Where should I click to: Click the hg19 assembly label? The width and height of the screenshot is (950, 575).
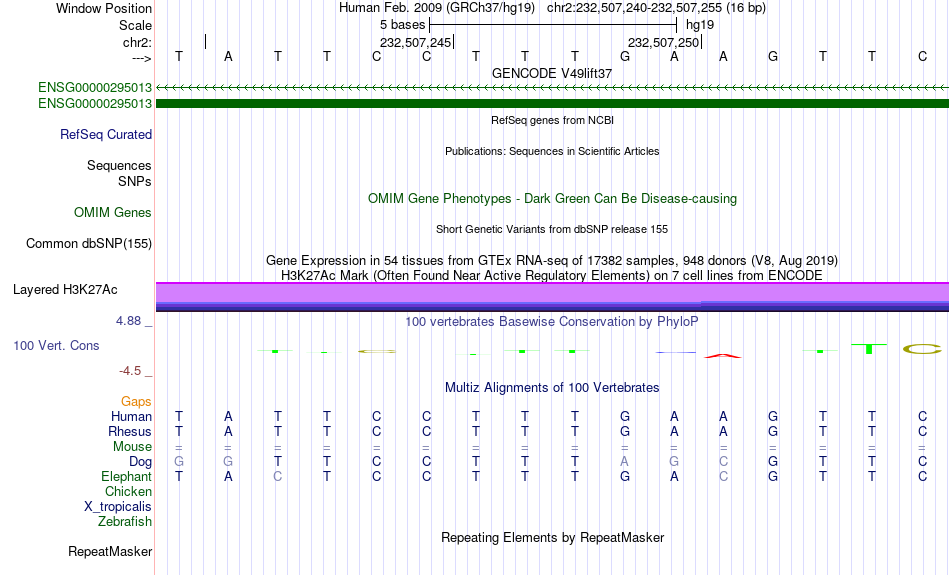(700, 25)
